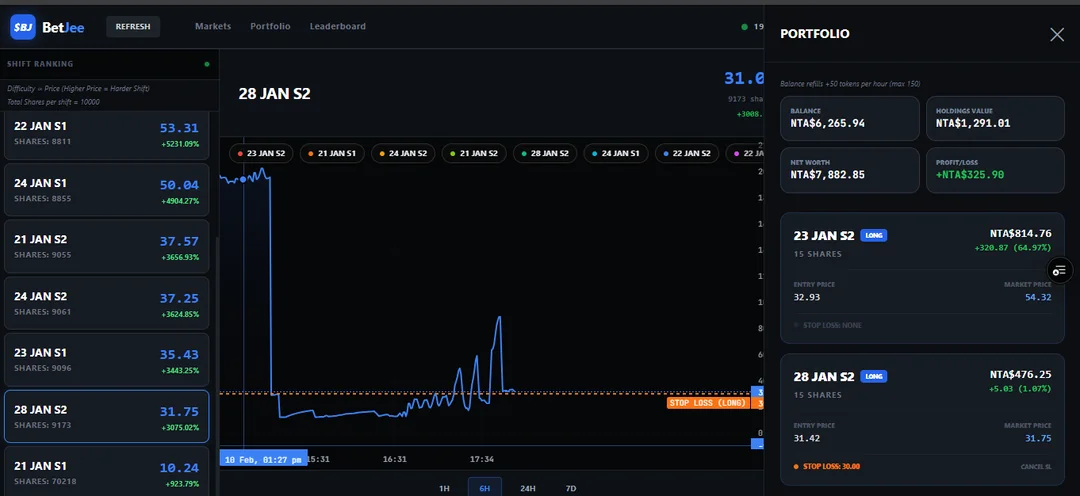Select the 22 JAN S1 shift in sidebar
Image resolution: width=1080 pixels, height=496 pixels.
107,134
